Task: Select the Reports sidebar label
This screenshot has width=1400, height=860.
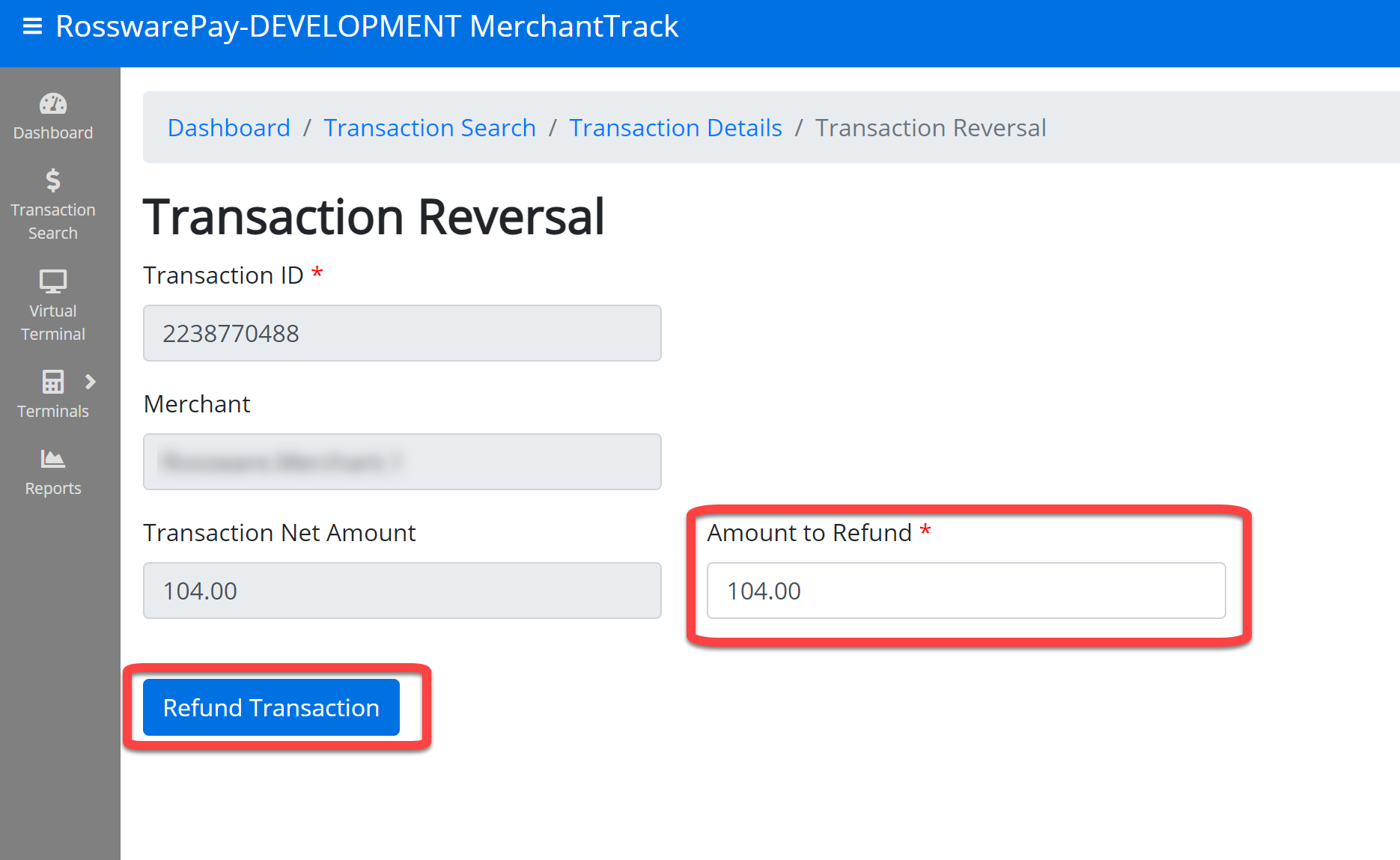Action: pos(53,488)
